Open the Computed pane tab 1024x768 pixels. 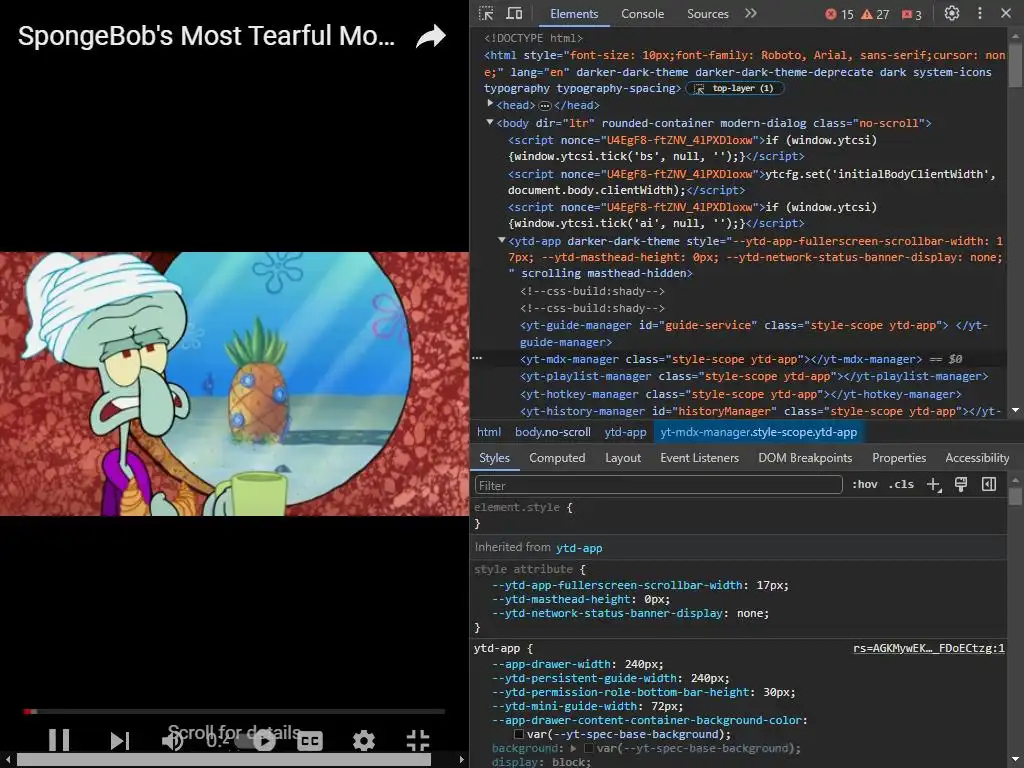click(557, 458)
